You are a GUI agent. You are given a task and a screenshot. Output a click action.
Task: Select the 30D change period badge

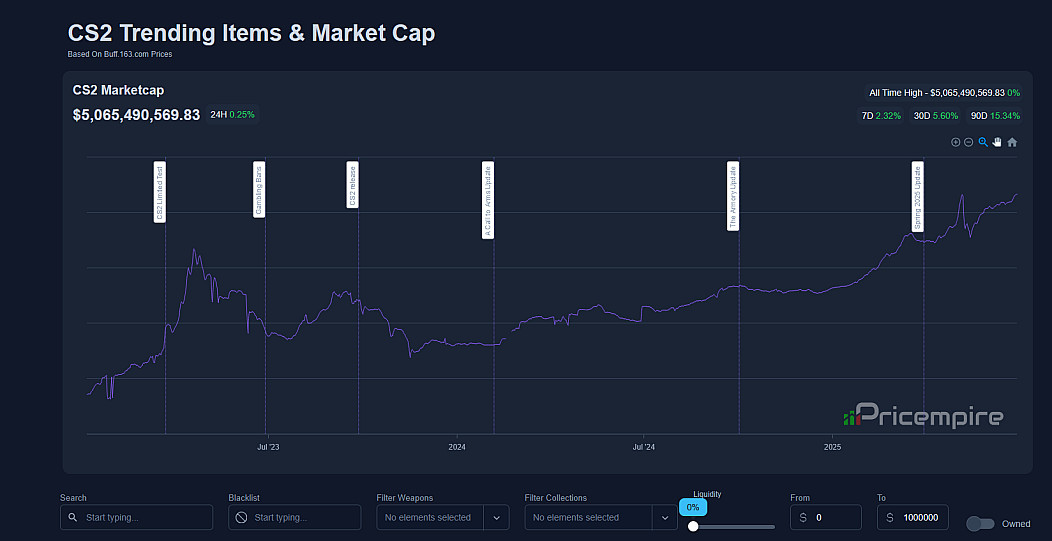935,116
